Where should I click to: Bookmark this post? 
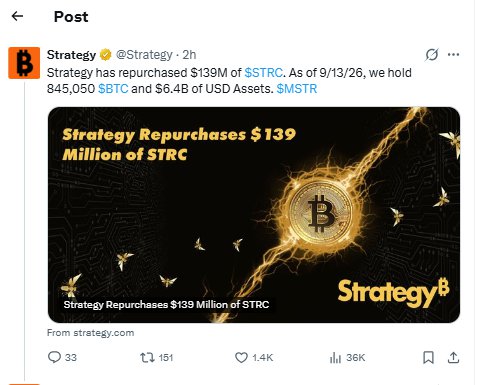click(428, 358)
